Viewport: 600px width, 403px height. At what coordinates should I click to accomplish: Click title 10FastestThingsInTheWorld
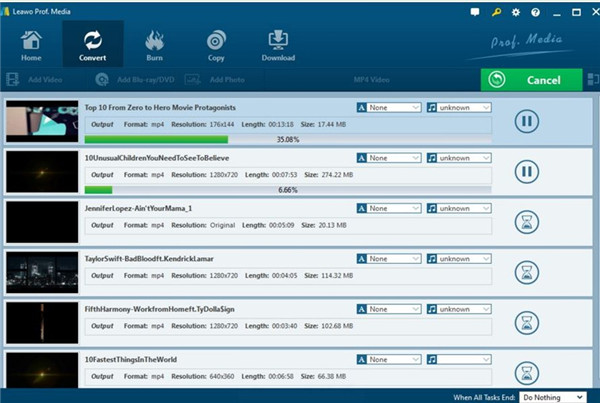(130, 359)
